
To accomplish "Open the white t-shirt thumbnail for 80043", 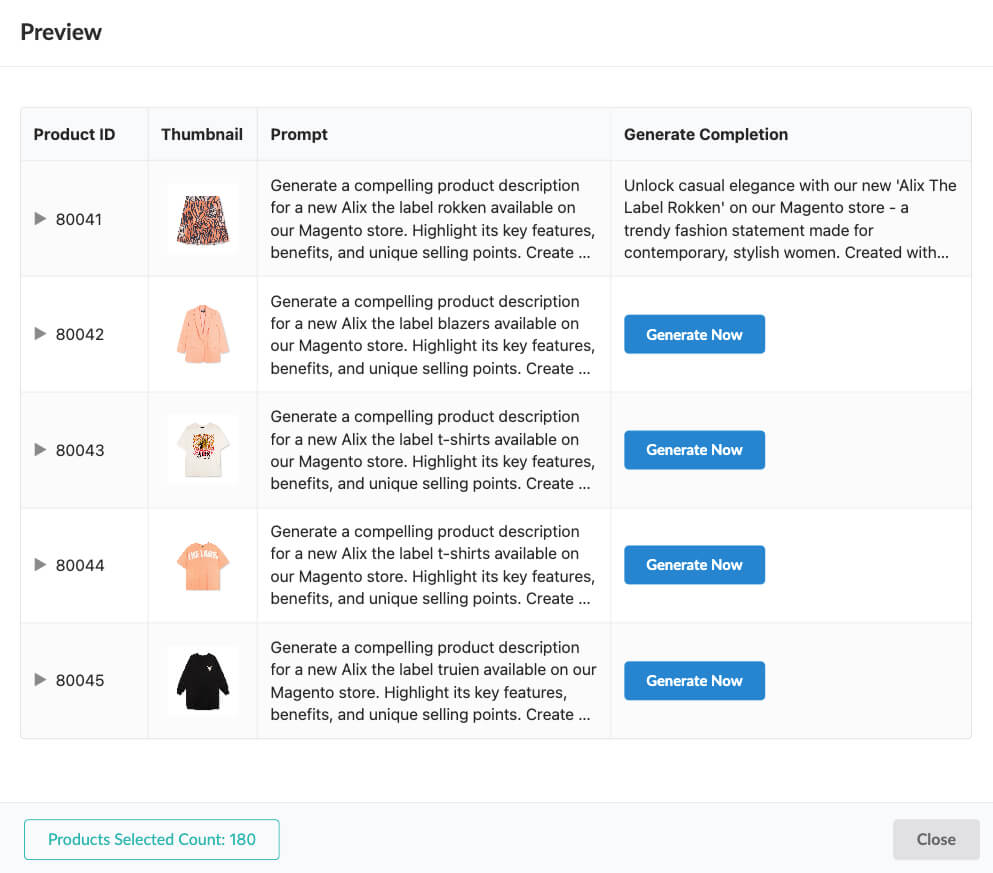I will point(202,450).
